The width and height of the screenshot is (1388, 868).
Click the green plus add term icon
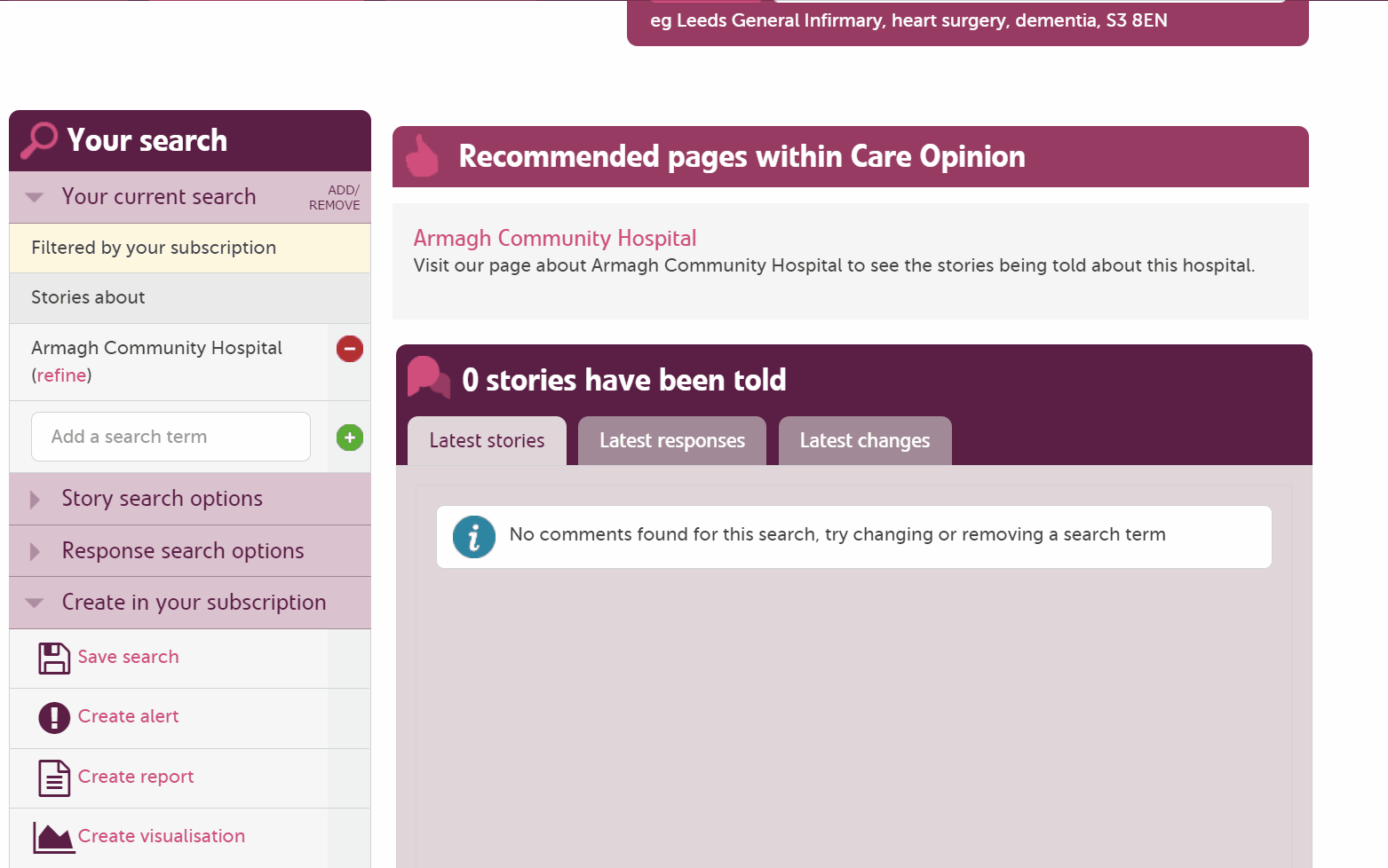coord(349,438)
